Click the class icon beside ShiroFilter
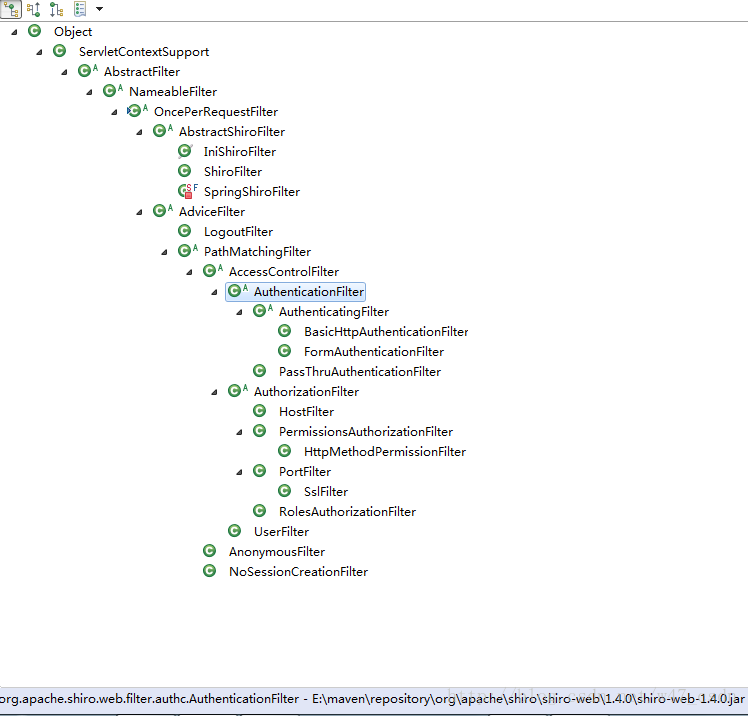The image size is (748, 716). click(185, 171)
